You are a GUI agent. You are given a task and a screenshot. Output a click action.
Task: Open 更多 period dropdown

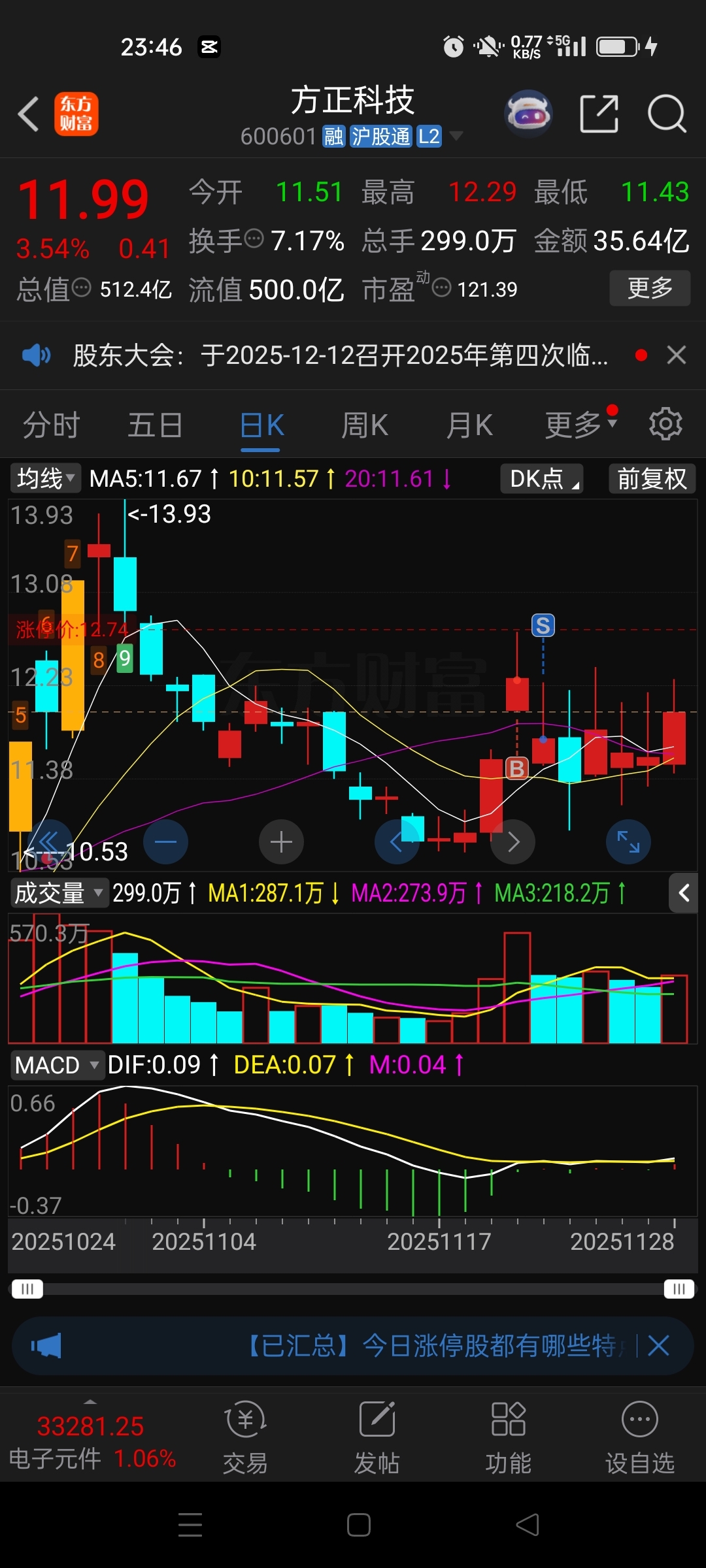click(580, 425)
